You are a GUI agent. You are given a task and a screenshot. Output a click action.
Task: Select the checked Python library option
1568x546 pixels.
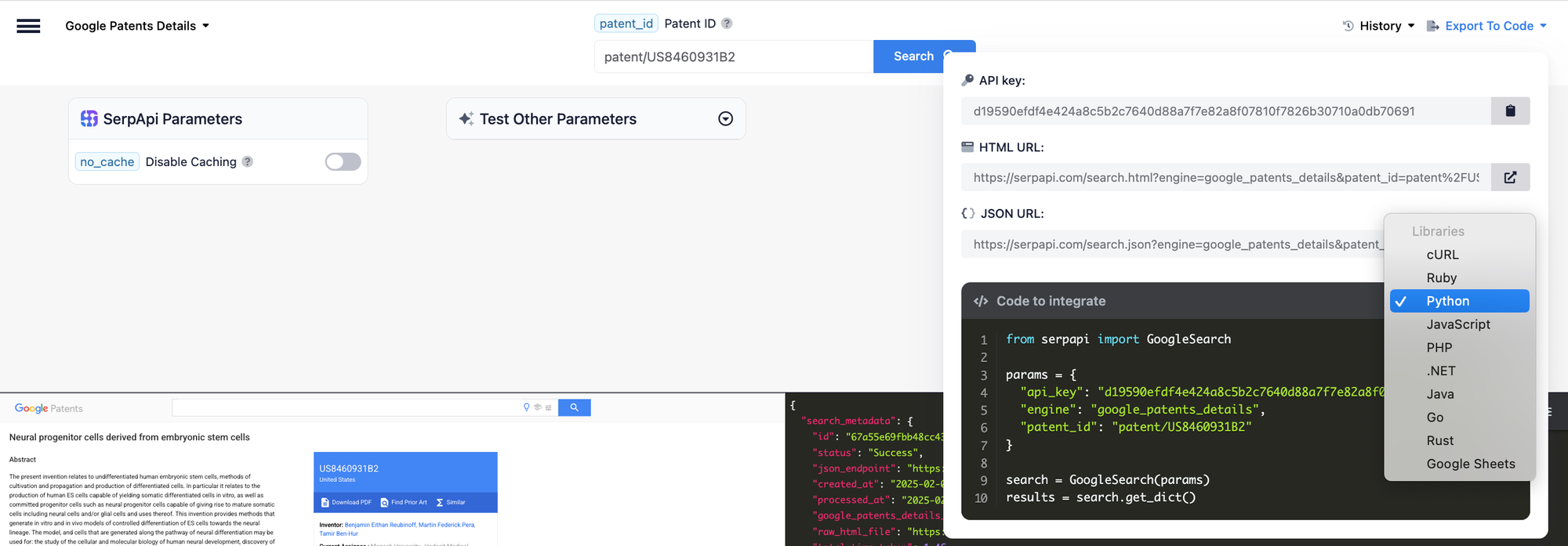point(1460,301)
